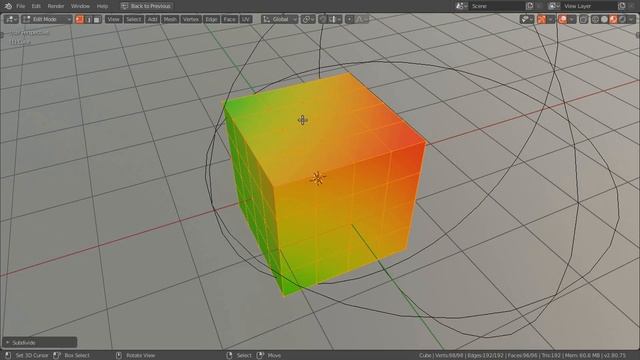Open the pivot point selector

[x=308, y=19]
